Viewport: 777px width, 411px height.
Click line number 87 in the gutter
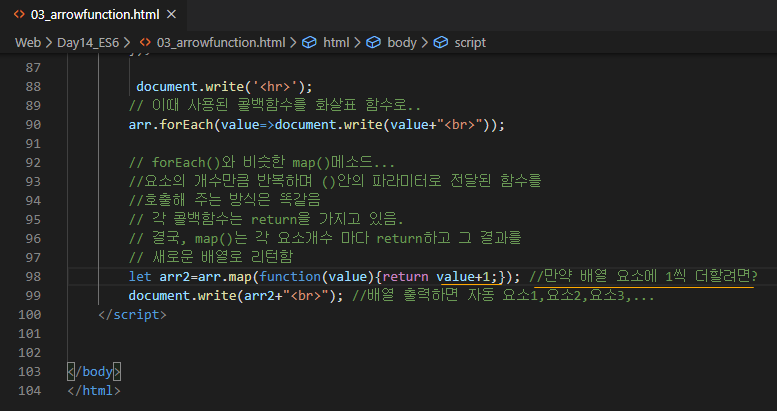click(x=33, y=67)
